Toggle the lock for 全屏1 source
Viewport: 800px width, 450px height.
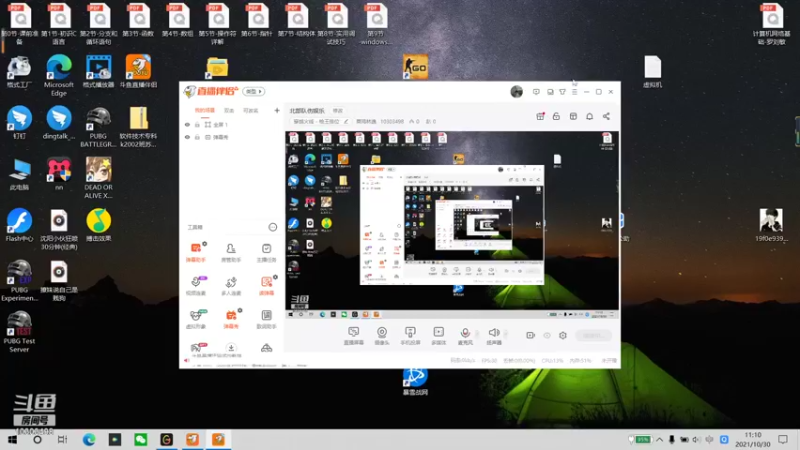point(197,124)
